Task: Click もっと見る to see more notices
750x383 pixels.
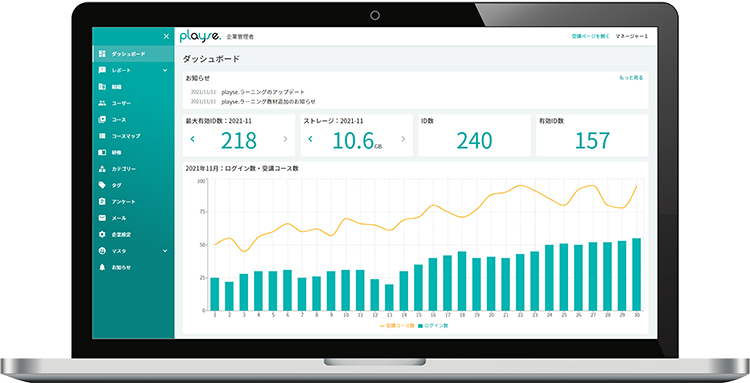Action: pos(631,77)
